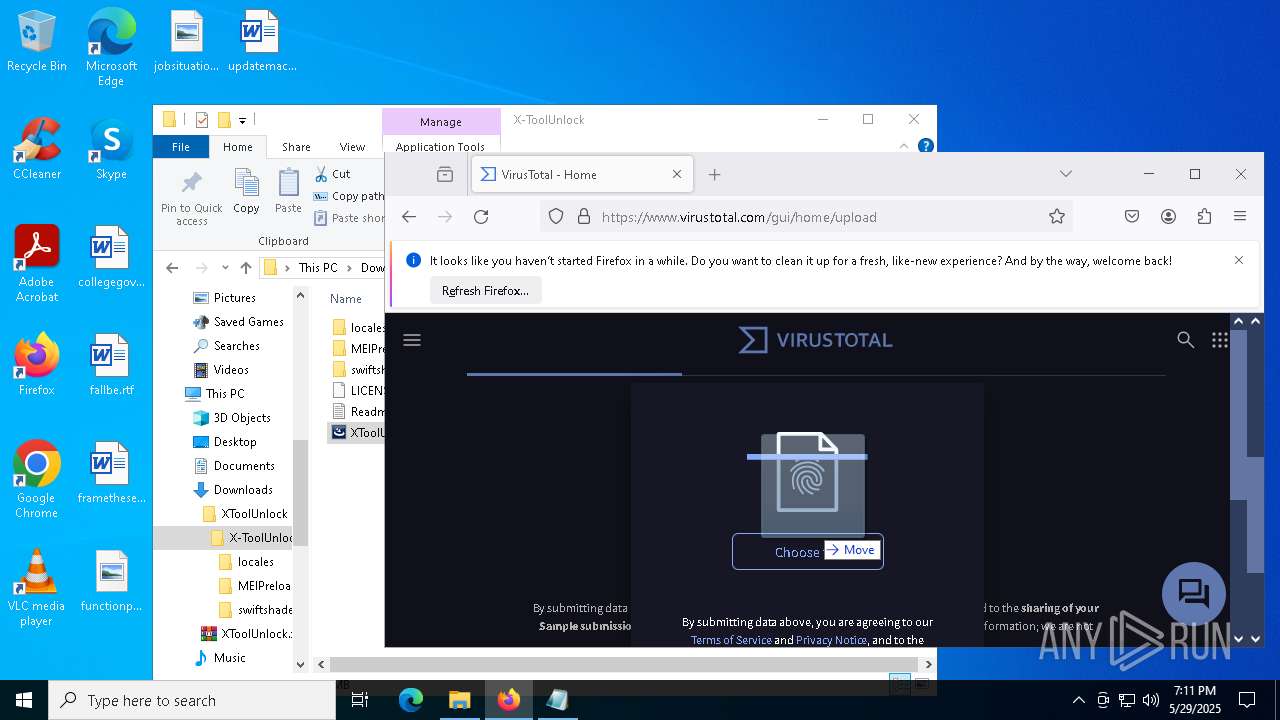
Task: Open a new Firefox tab
Action: click(x=714, y=174)
